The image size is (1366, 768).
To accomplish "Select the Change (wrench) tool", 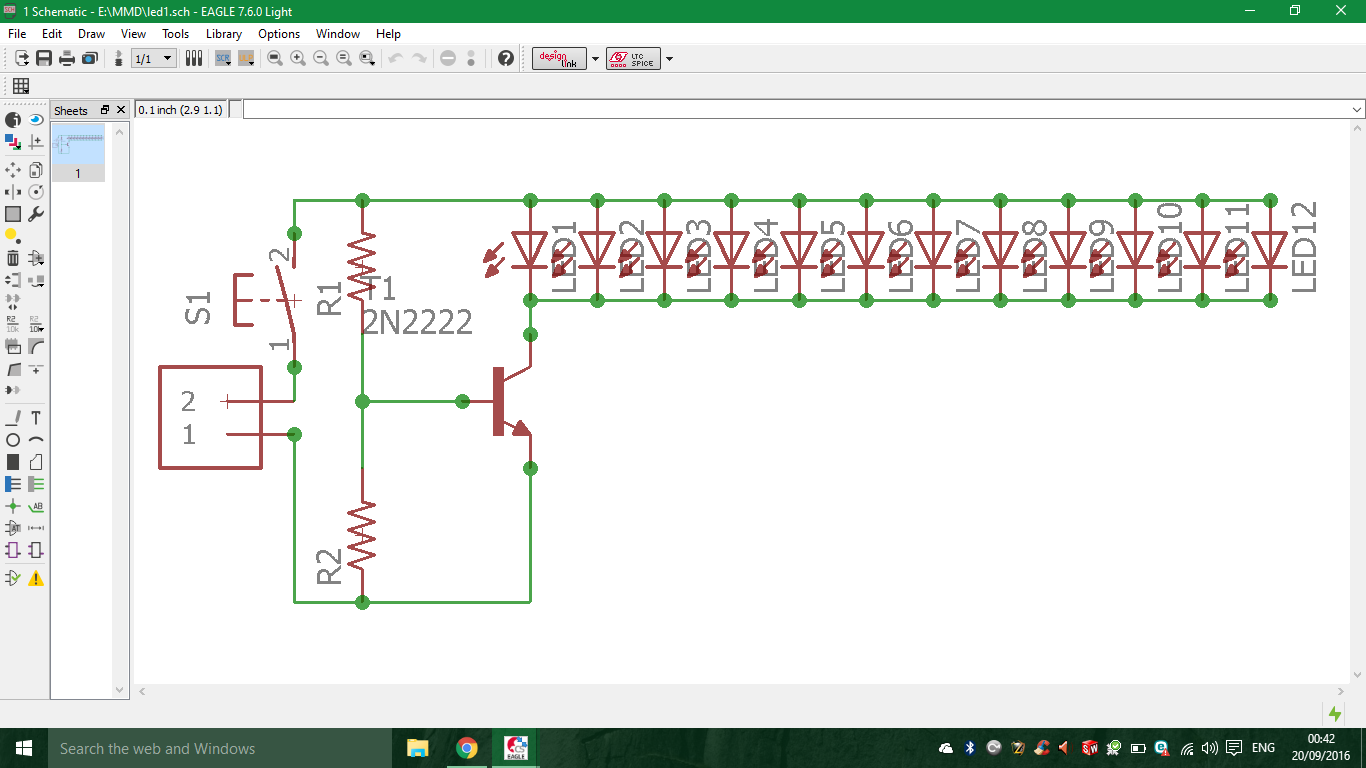I will pyautogui.click(x=36, y=214).
